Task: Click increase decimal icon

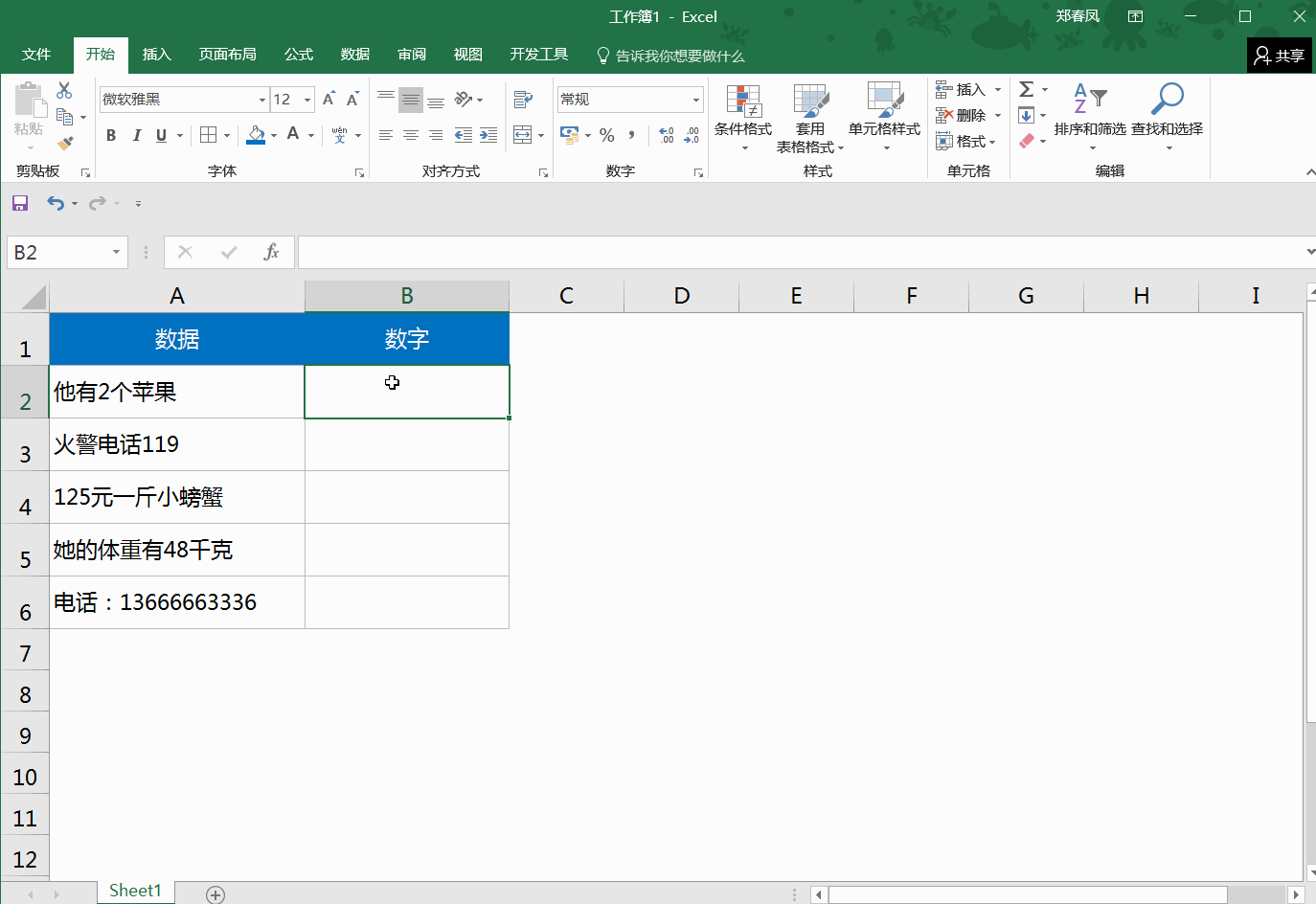Action: [667, 135]
